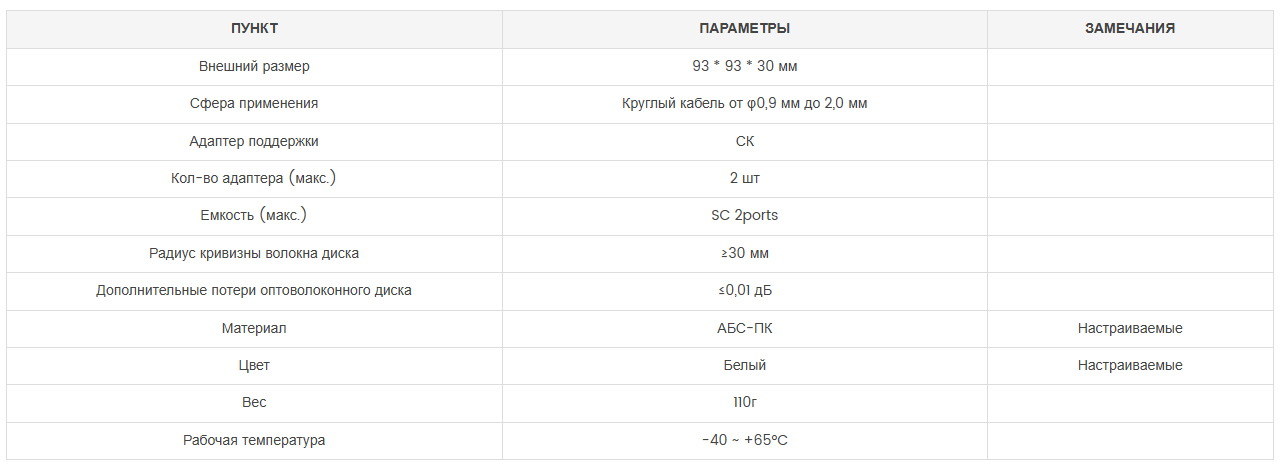Click Настраиваемые remark in Цвет row

click(1130, 365)
